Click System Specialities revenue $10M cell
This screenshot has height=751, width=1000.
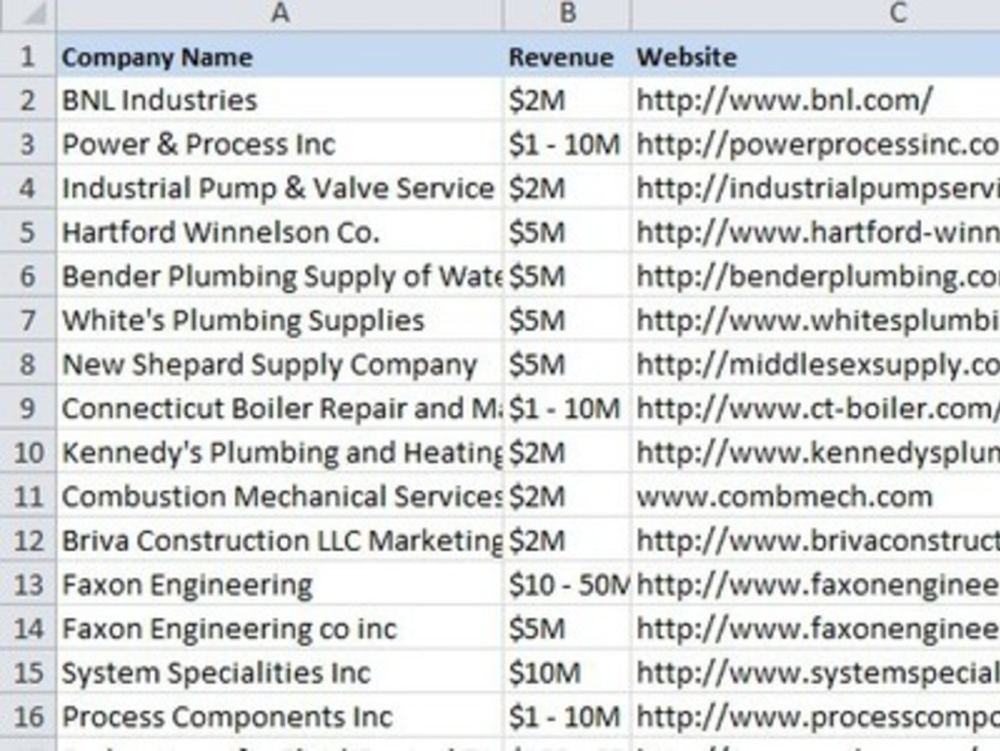tap(567, 672)
